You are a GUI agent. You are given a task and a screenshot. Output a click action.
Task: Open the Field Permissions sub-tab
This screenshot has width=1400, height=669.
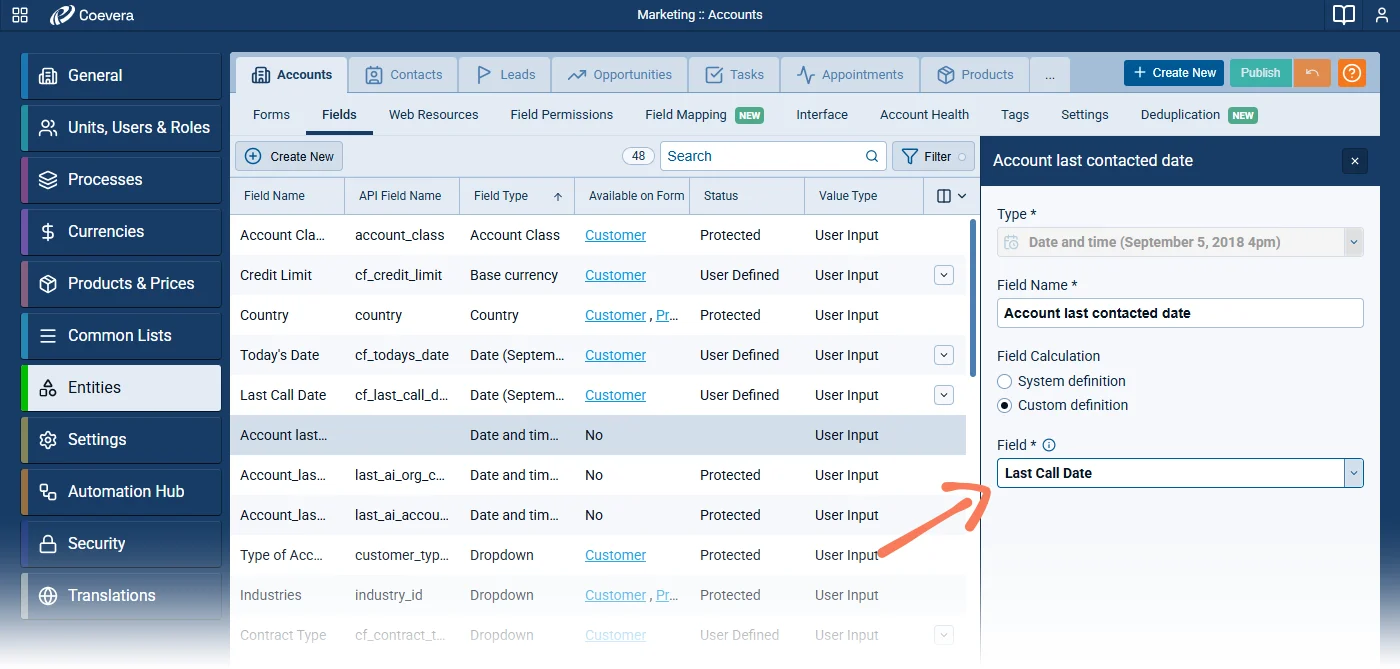coord(562,115)
